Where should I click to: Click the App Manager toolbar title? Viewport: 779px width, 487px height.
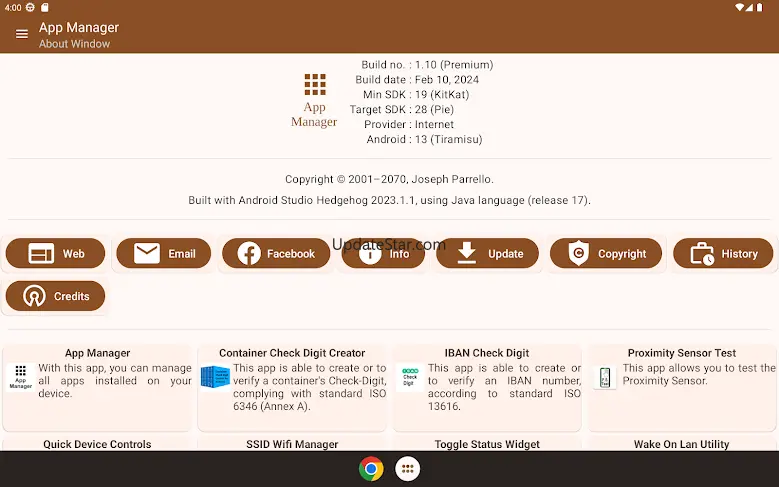(x=79, y=27)
